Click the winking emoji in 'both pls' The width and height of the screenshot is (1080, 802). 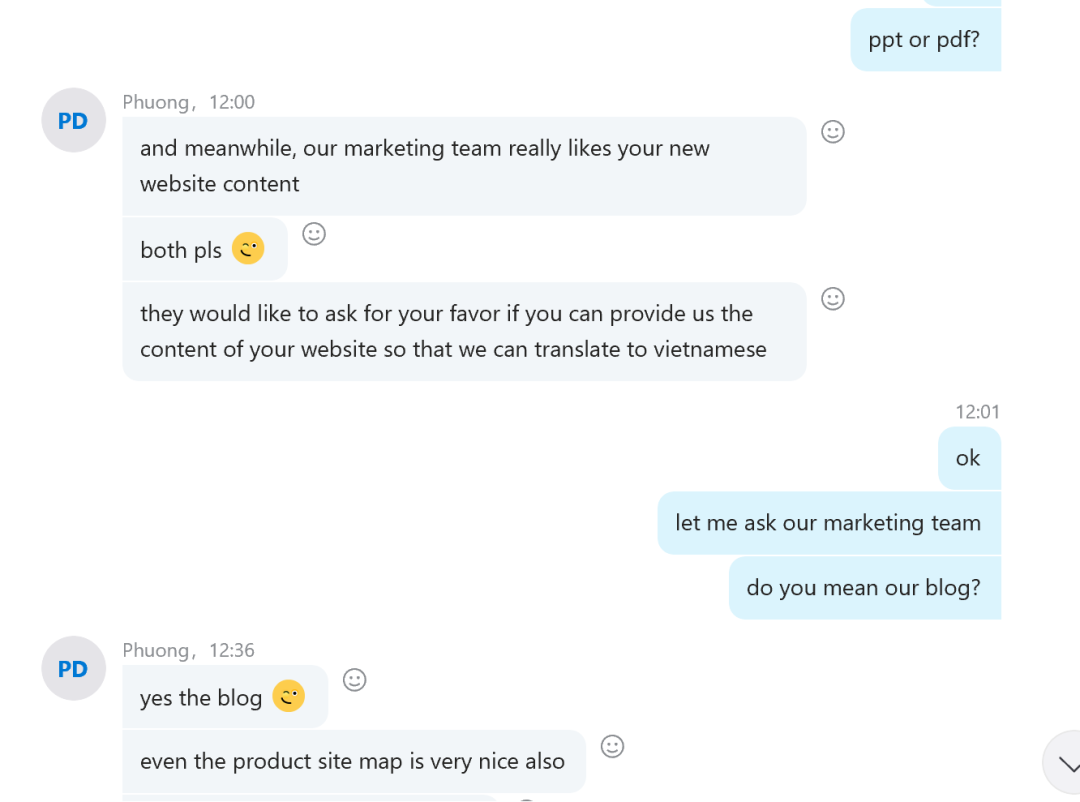pyautogui.click(x=248, y=249)
